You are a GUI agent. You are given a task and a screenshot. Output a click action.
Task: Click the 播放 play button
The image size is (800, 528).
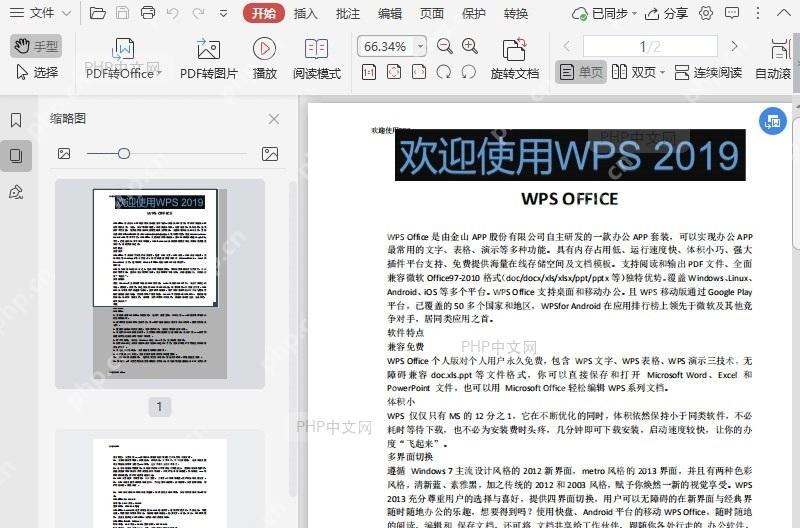click(x=264, y=59)
